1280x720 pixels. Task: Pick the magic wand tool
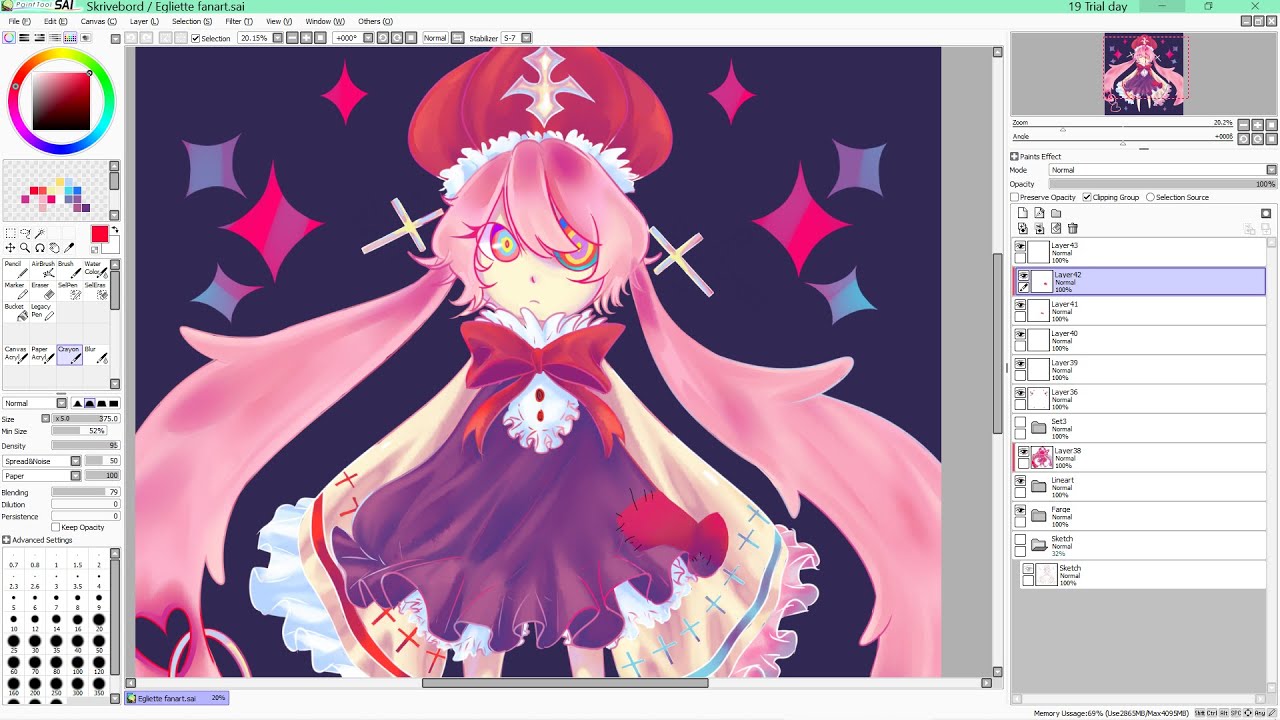pyautogui.click(x=40, y=233)
